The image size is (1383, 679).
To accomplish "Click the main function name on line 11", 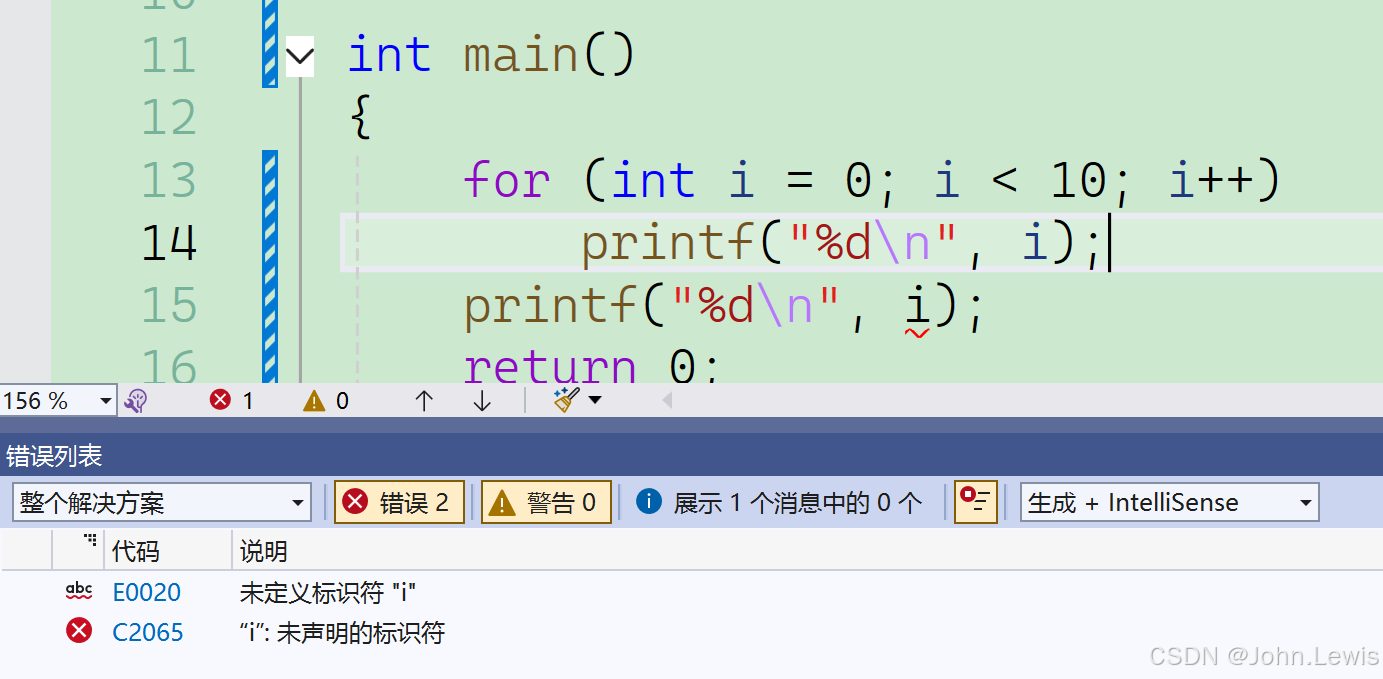I will [x=521, y=55].
